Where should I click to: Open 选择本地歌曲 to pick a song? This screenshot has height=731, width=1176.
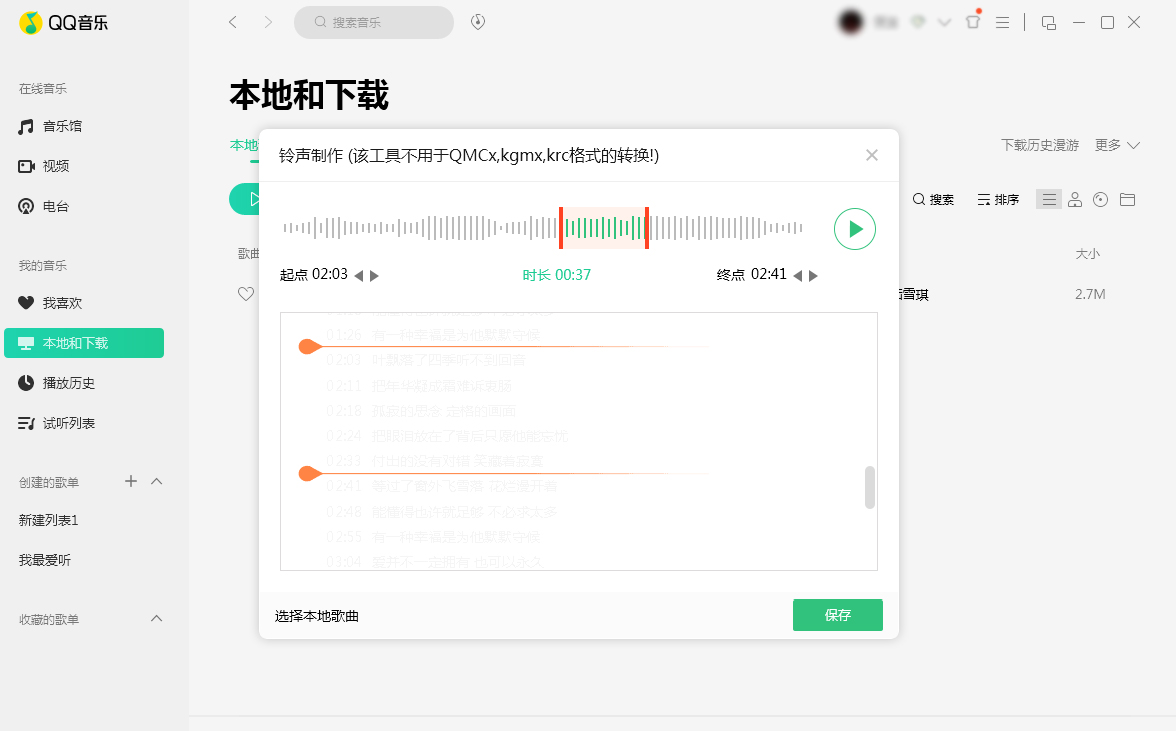click(x=319, y=615)
